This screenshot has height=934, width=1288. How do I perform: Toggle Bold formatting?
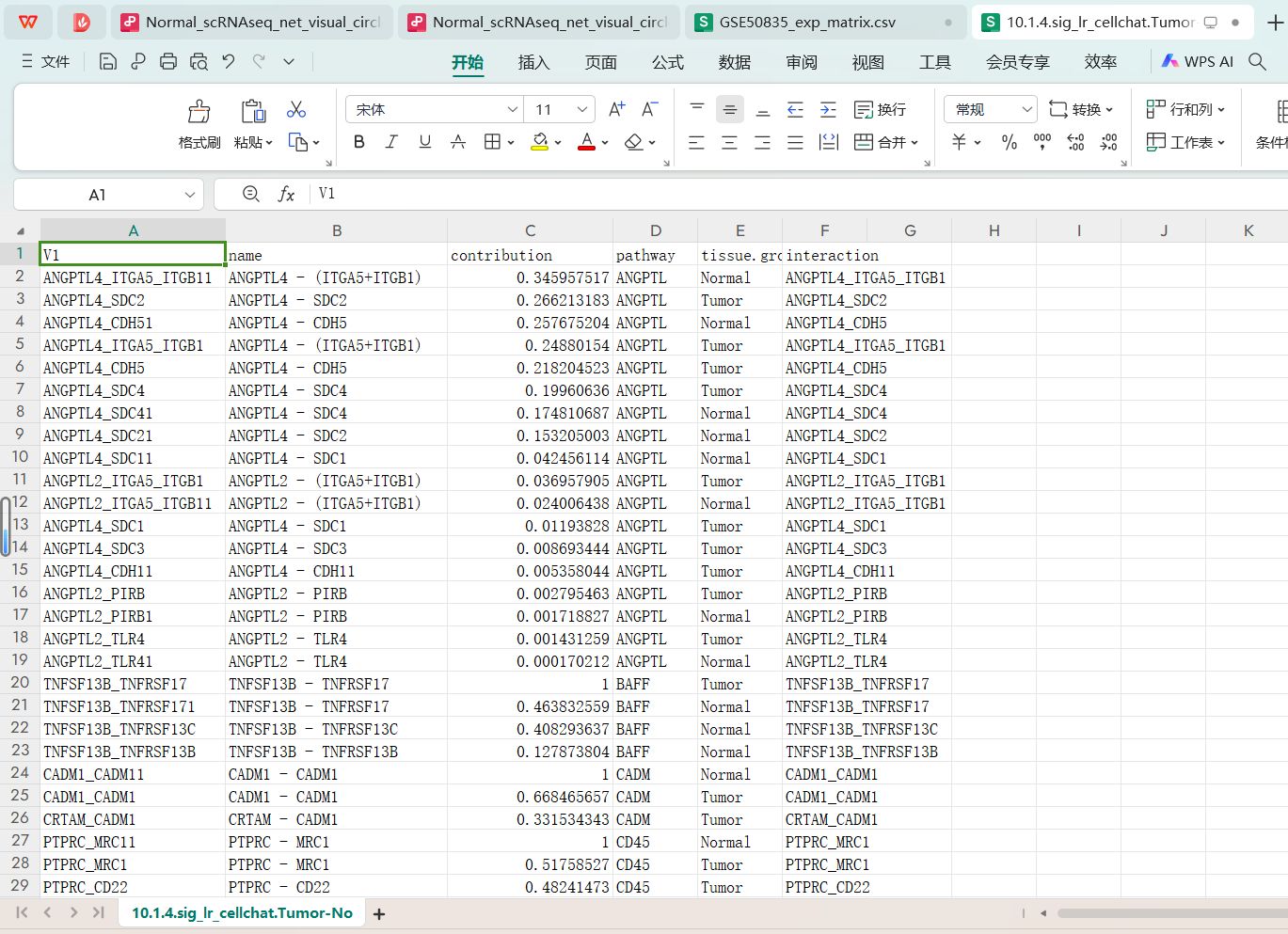tap(358, 142)
